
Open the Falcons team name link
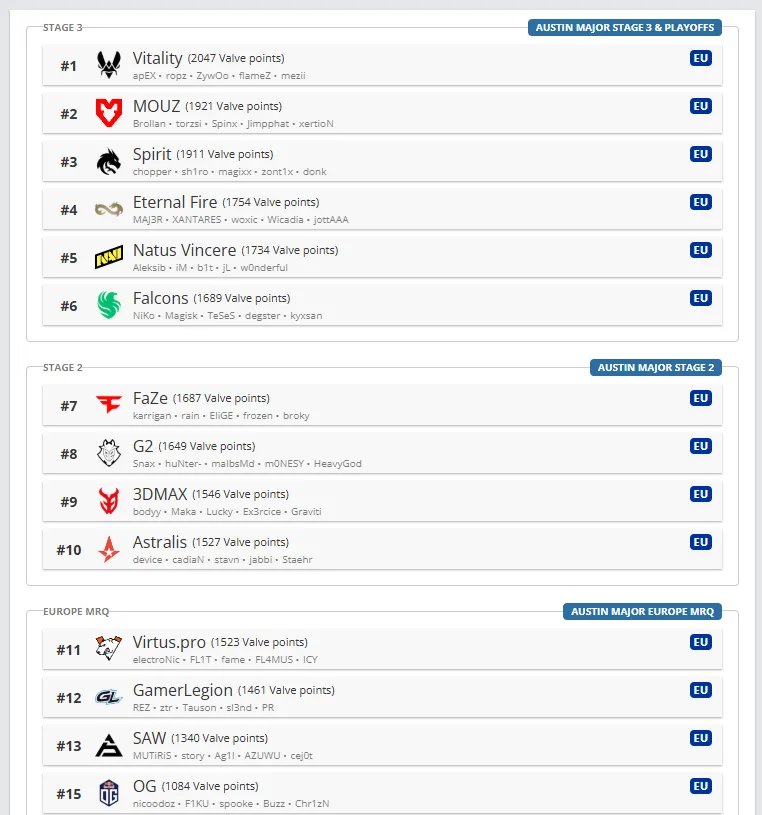(161, 298)
